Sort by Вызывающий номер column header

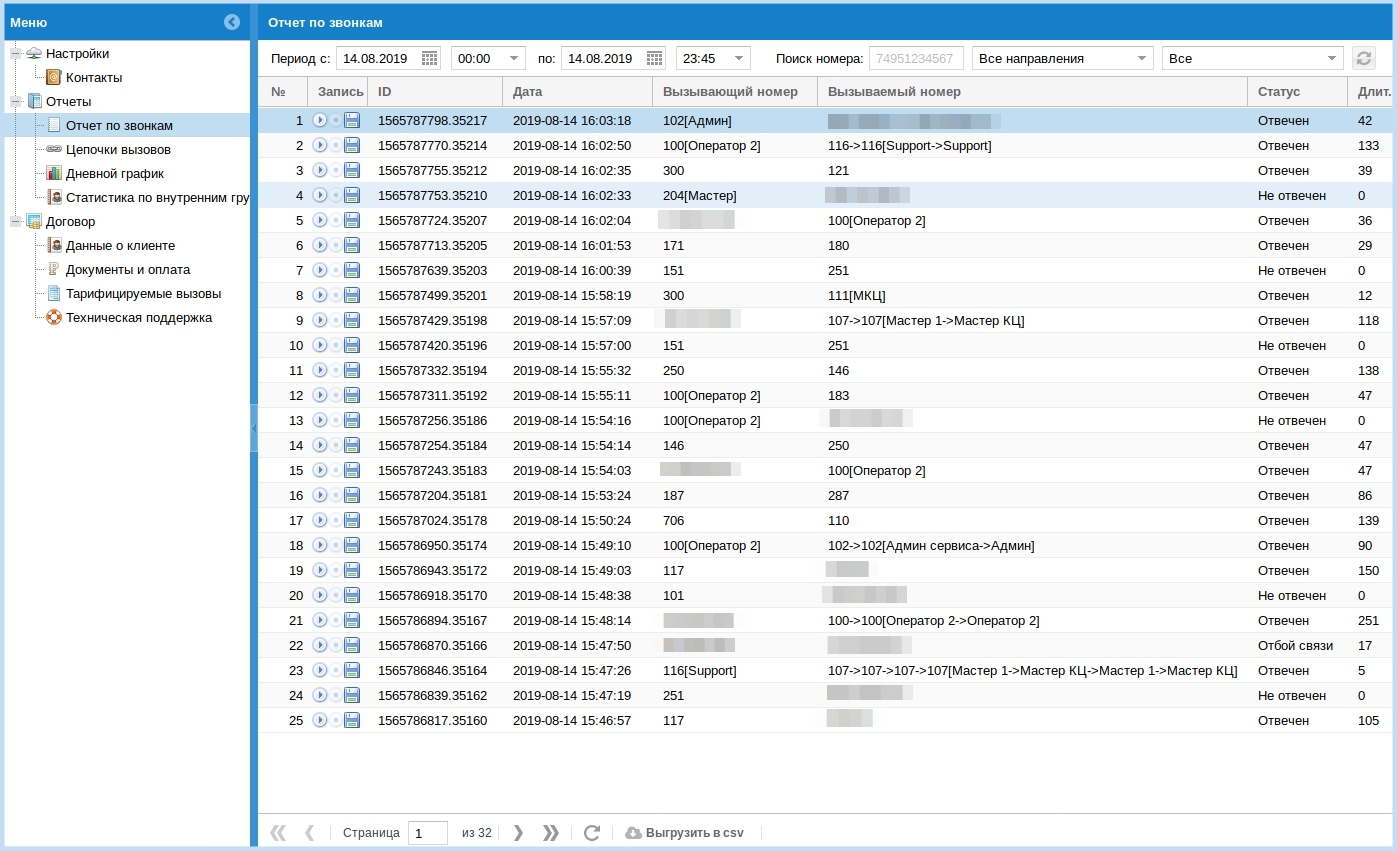[735, 91]
